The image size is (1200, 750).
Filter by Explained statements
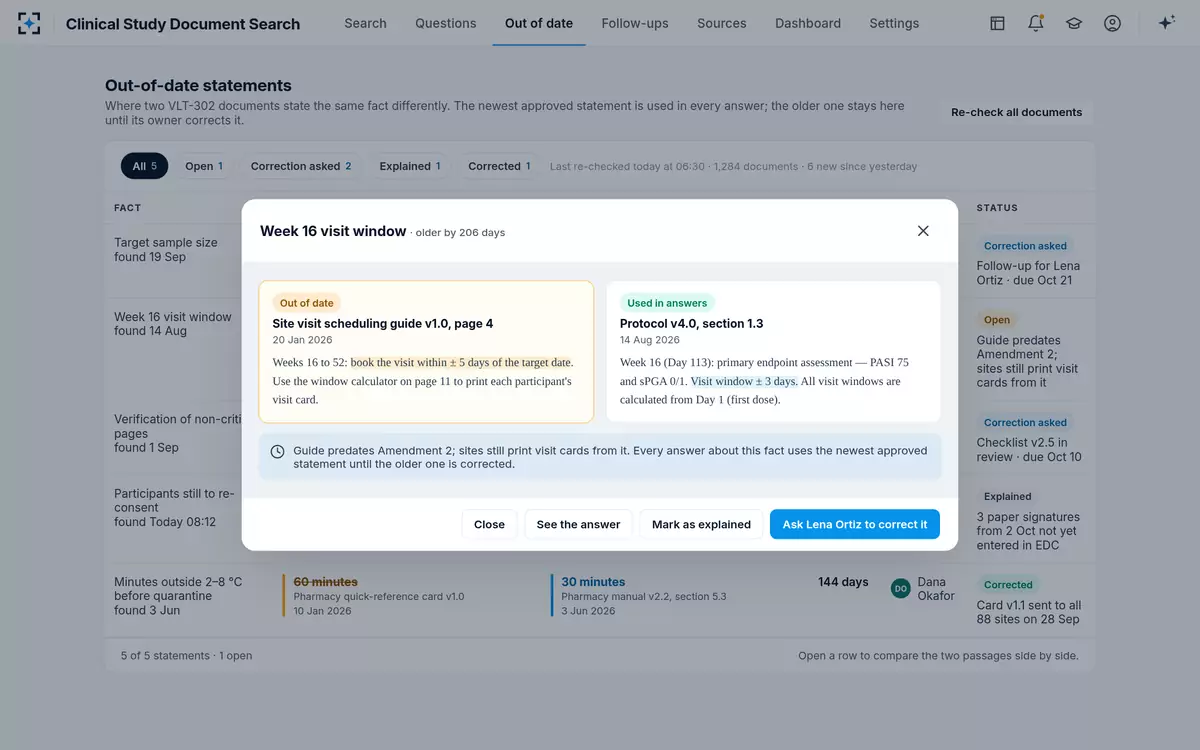(x=410, y=166)
